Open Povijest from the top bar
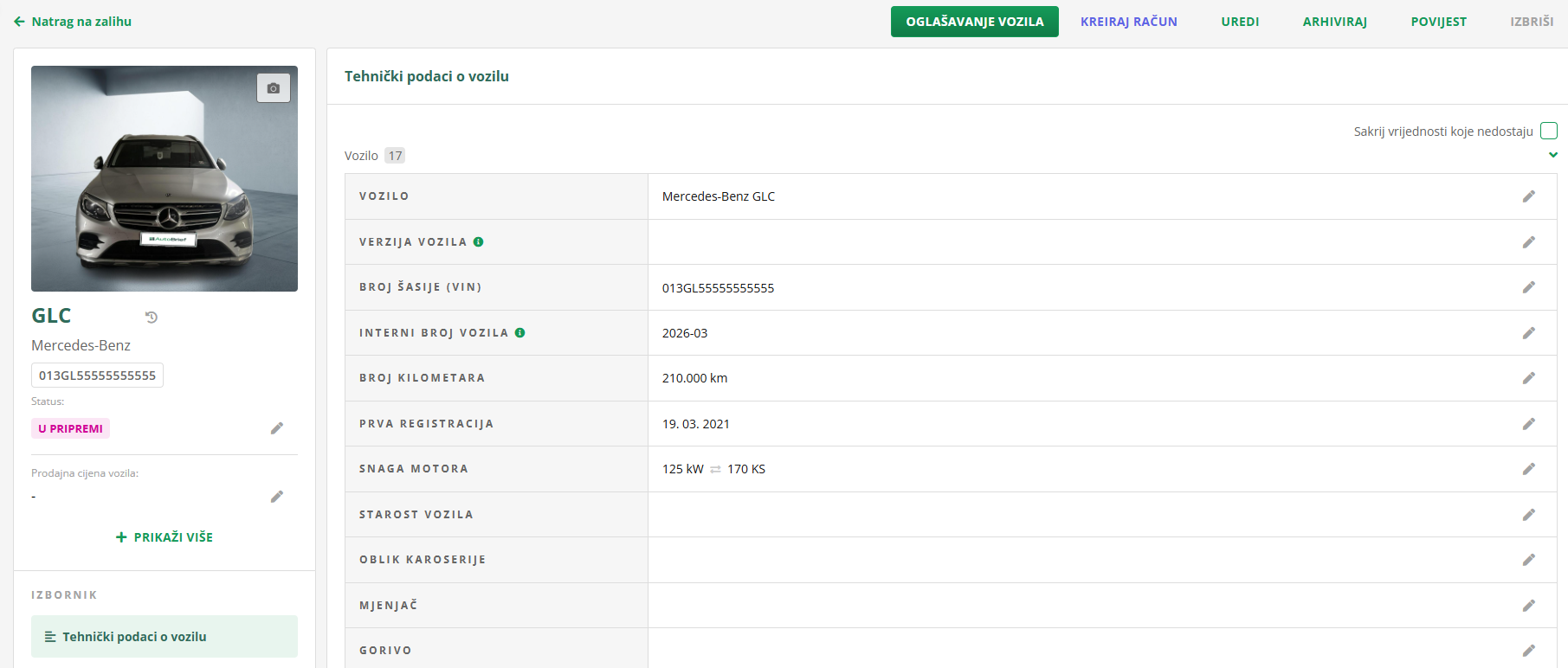The width and height of the screenshot is (1568, 668). coord(1439,22)
